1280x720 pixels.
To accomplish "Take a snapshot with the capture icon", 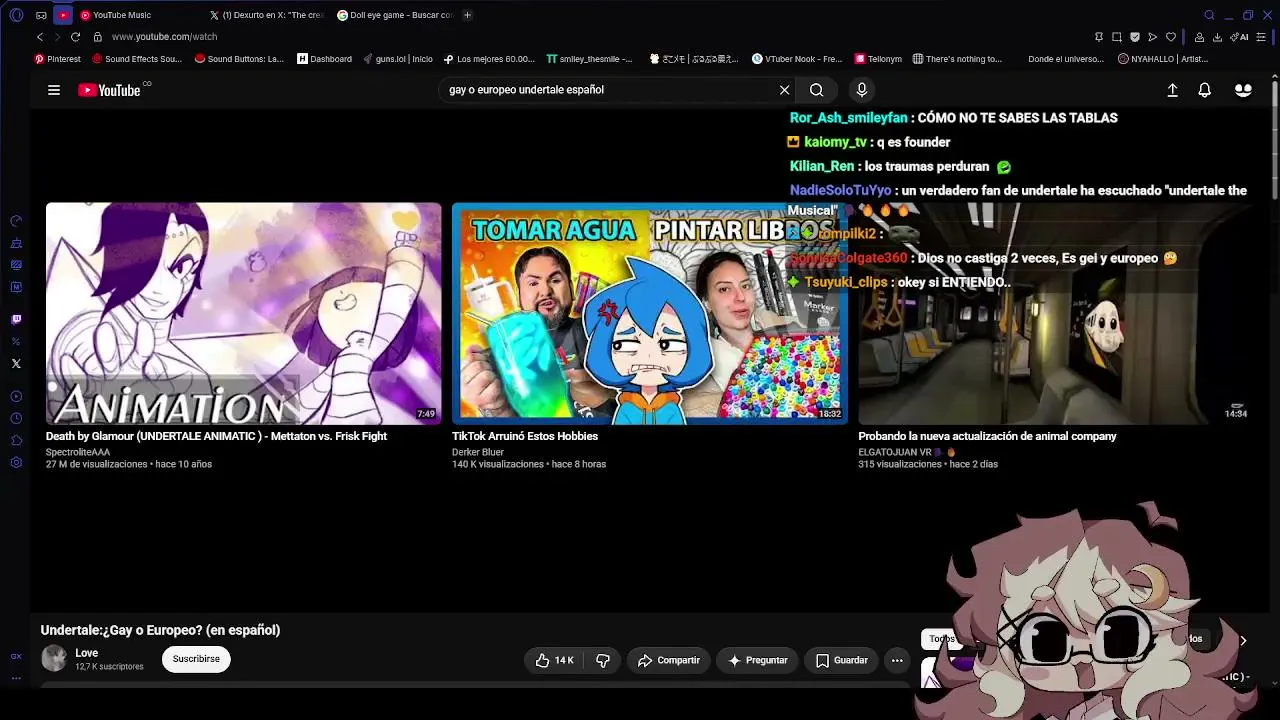I will [1117, 37].
